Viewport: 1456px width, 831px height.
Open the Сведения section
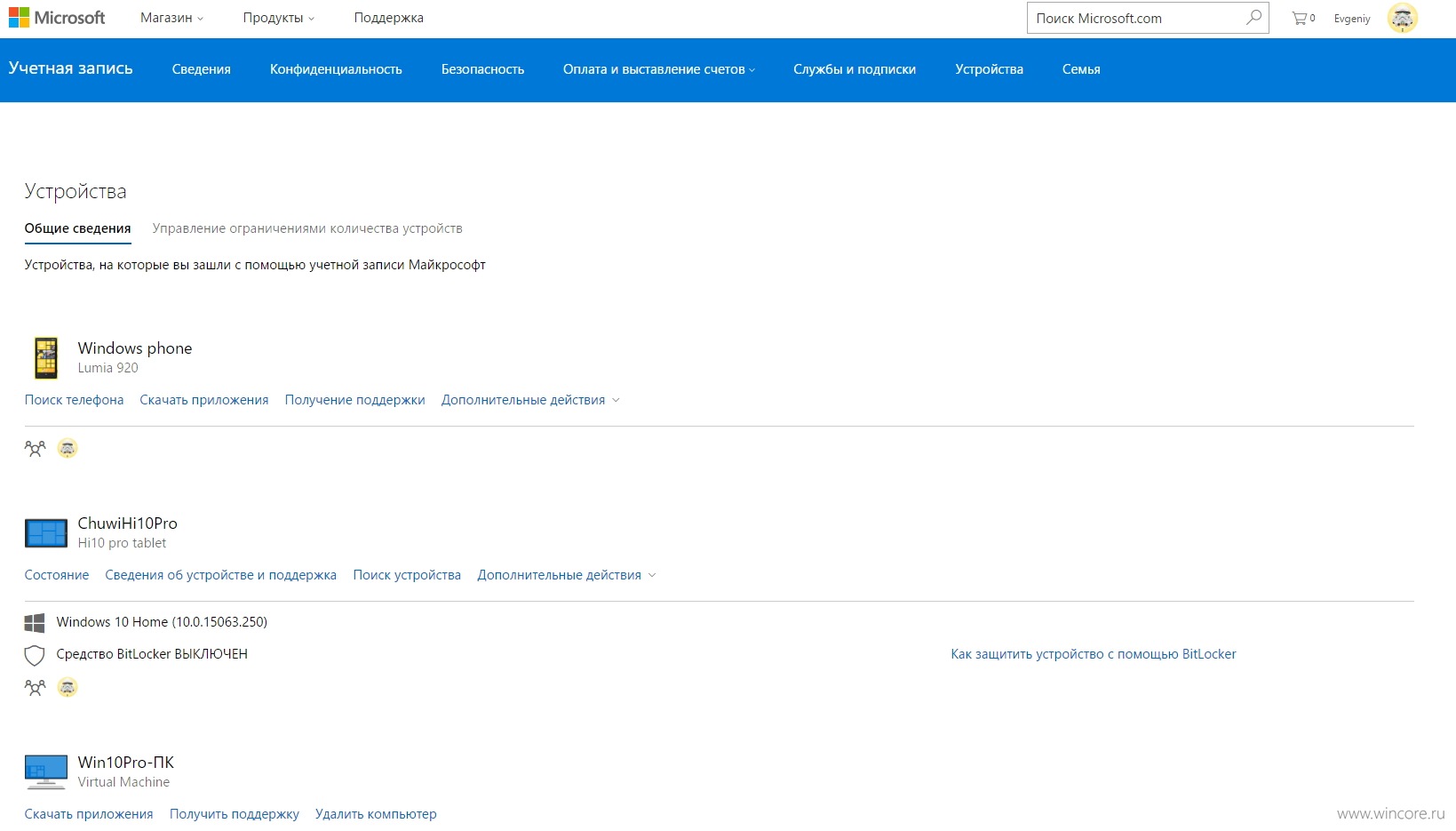[x=202, y=69]
